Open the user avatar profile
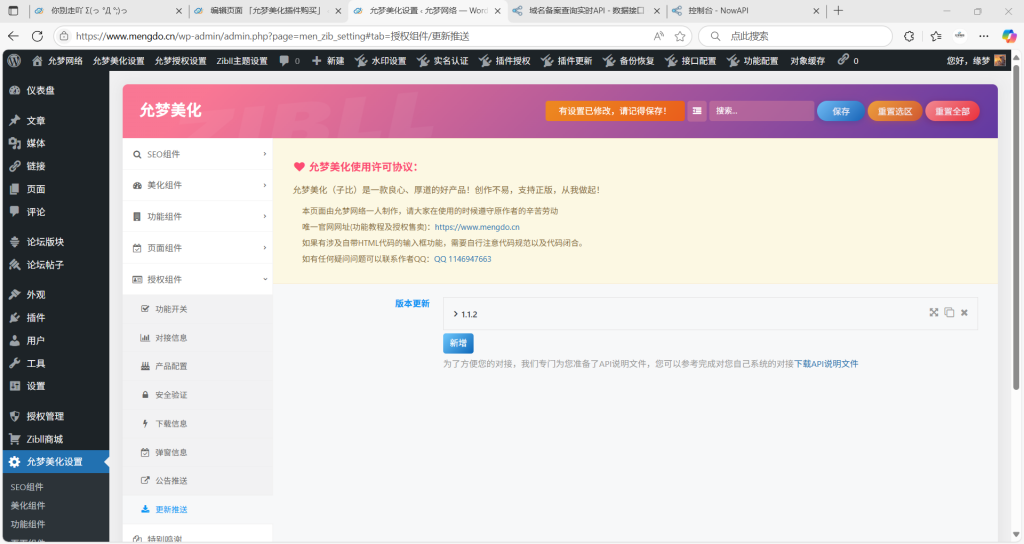The height and width of the screenshot is (544, 1024). pos(1000,61)
